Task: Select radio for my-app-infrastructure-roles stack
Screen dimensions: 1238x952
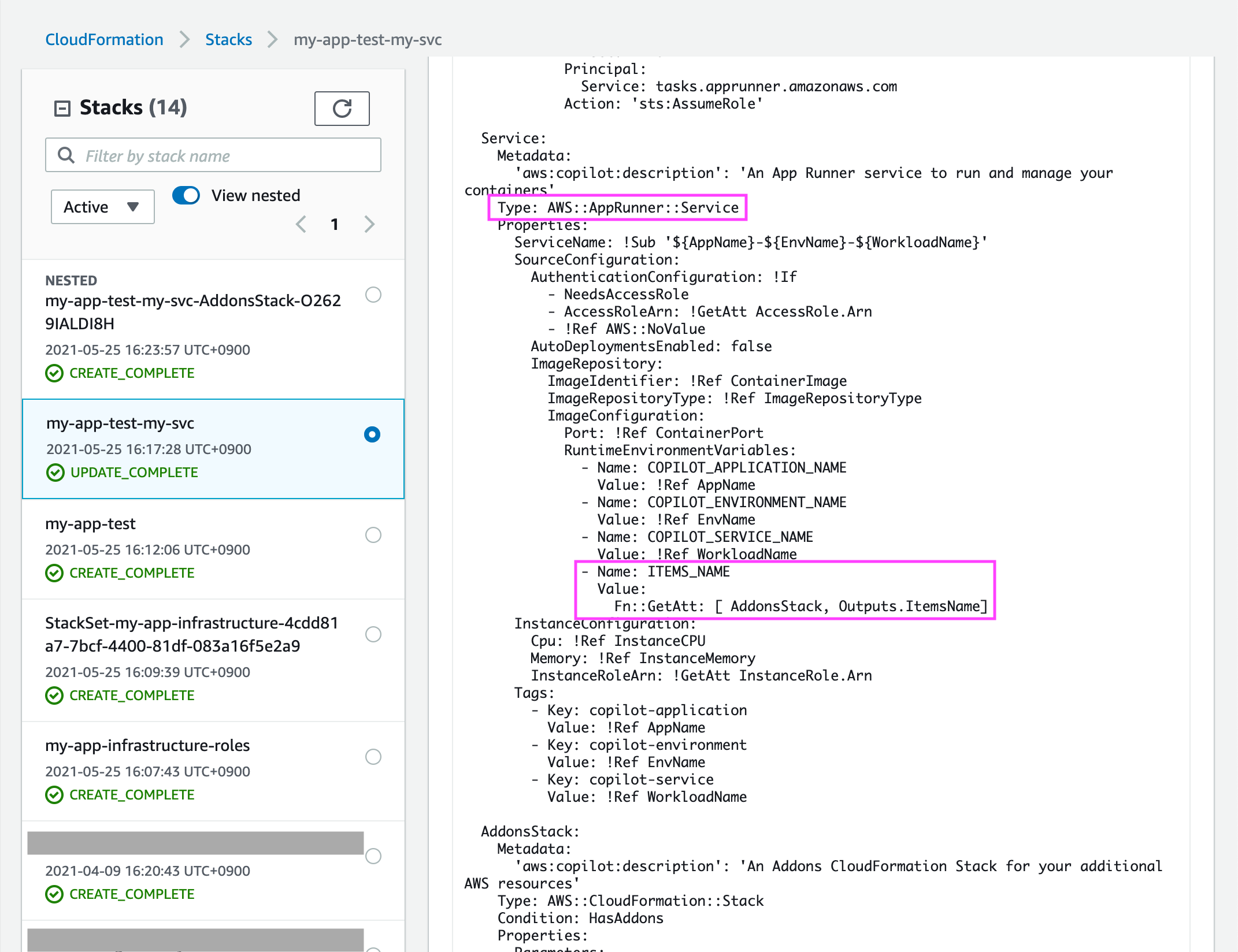Action: coord(373,757)
